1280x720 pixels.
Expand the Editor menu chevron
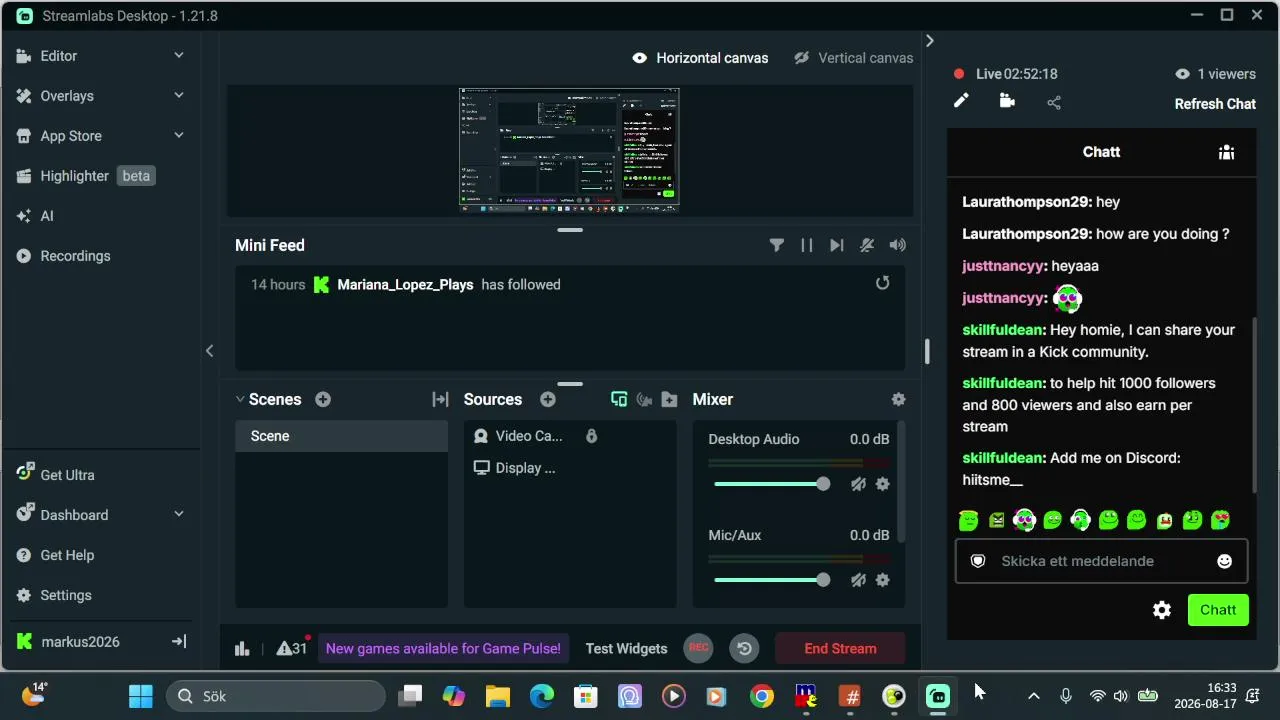179,56
